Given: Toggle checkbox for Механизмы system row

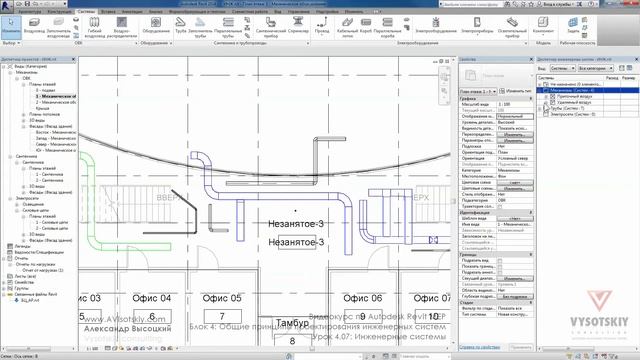Looking at the screenshot, I should click(546, 90).
